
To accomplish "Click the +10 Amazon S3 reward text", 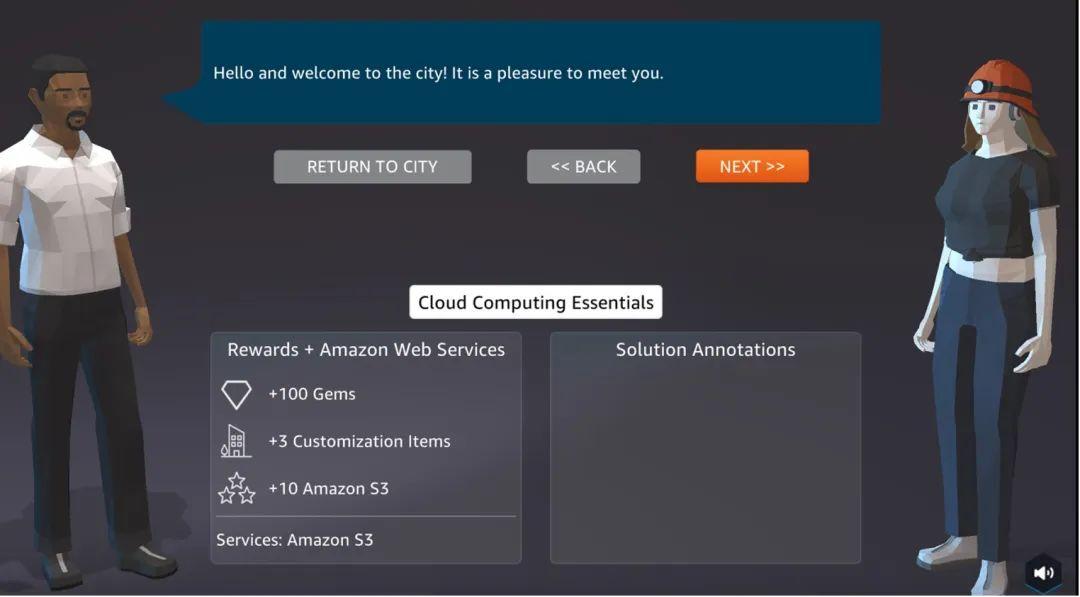I will [329, 488].
